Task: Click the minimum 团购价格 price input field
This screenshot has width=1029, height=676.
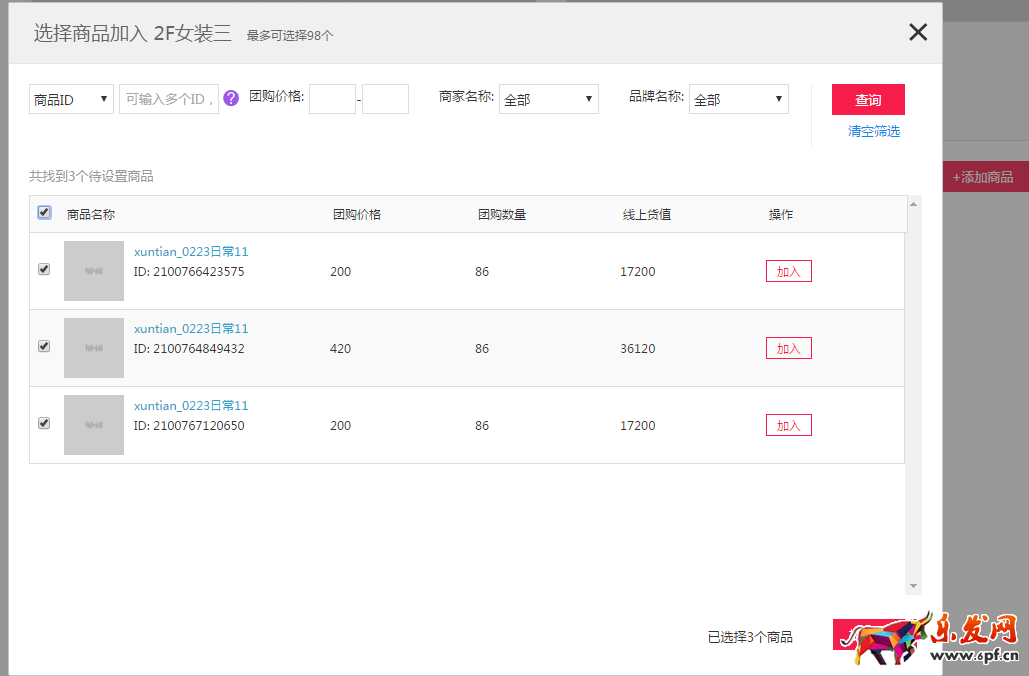Action: pyautogui.click(x=332, y=98)
